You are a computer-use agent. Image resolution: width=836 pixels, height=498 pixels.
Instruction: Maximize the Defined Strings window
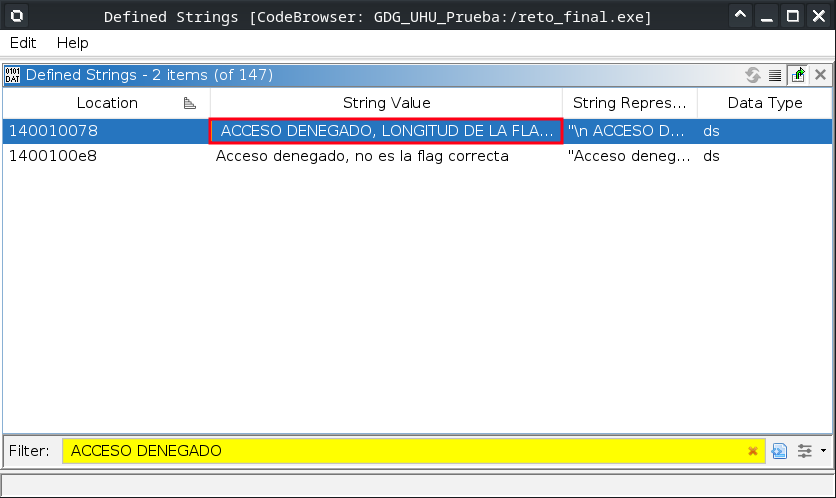[793, 16]
